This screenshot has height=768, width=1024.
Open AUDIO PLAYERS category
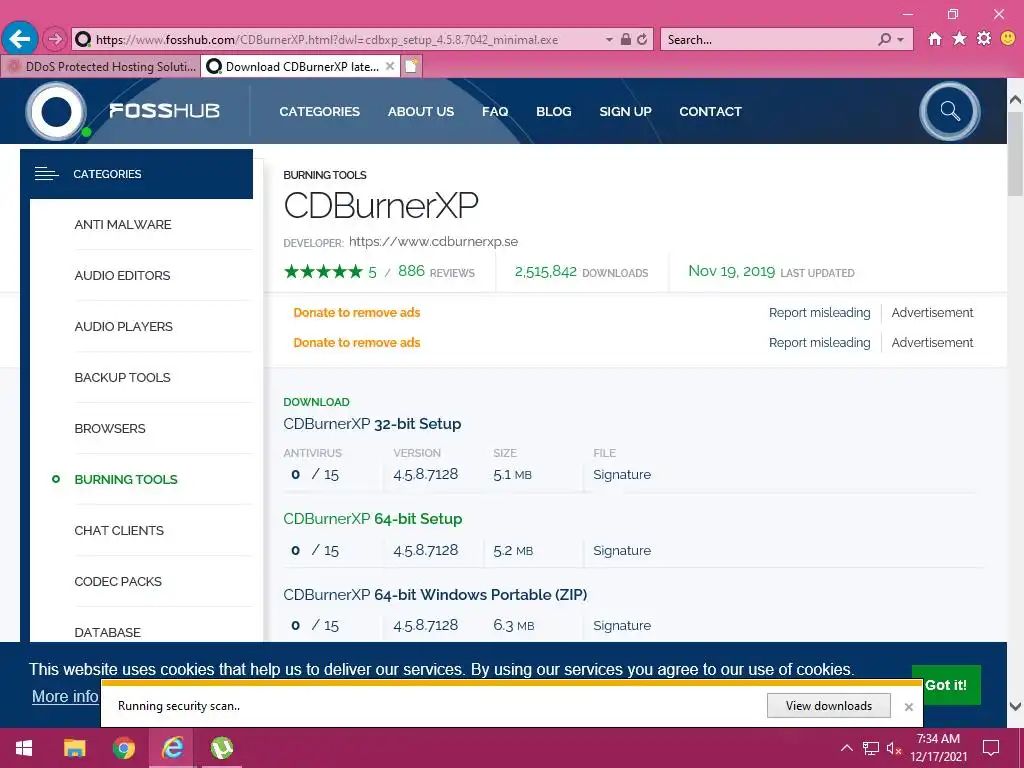tap(123, 327)
